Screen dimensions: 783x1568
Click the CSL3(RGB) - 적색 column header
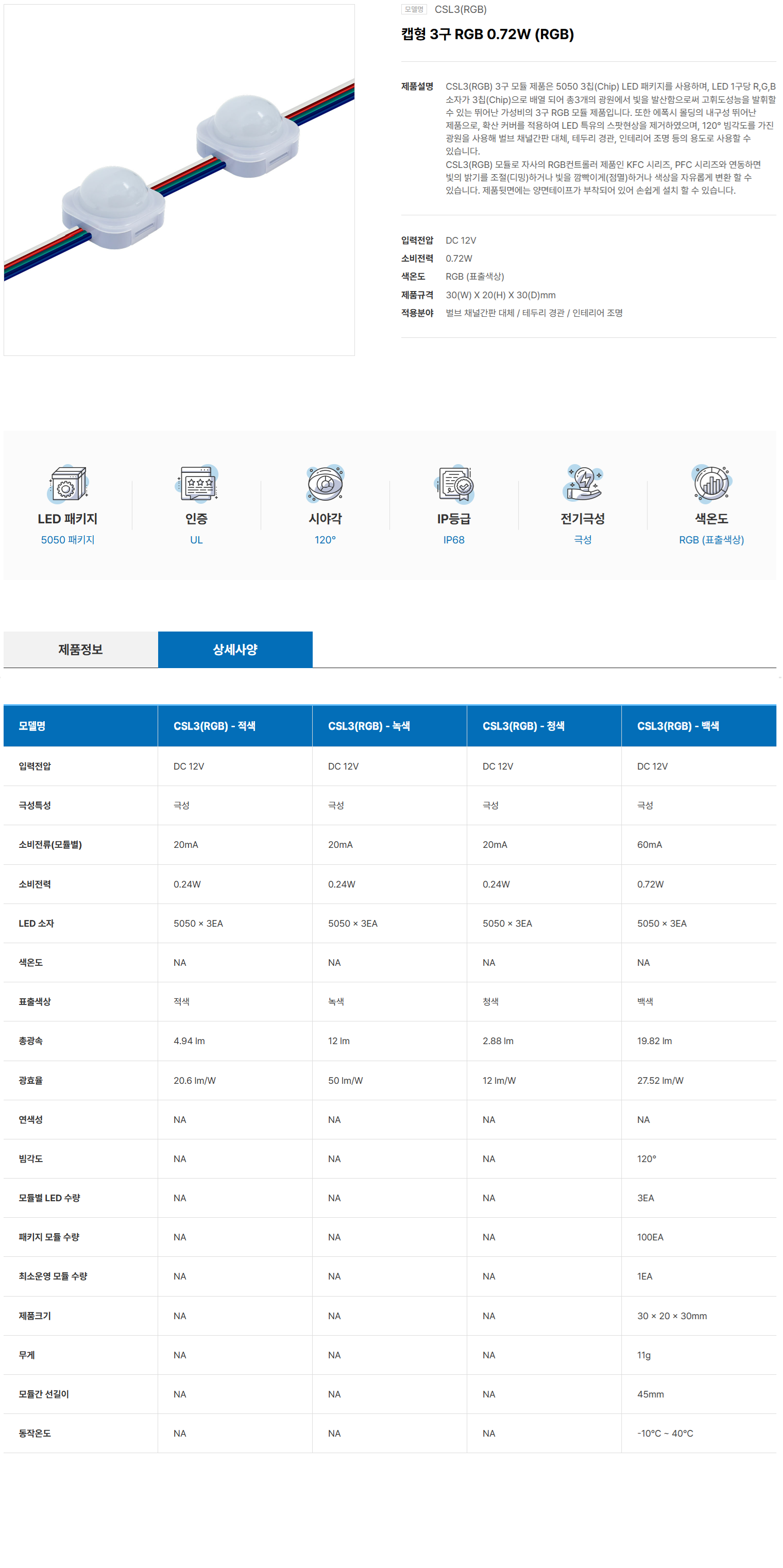214,726
